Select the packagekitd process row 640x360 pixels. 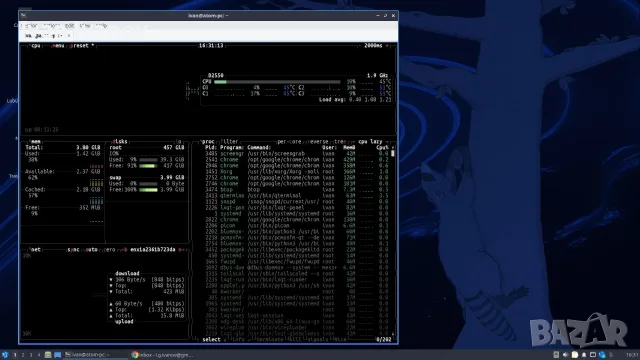297,249
